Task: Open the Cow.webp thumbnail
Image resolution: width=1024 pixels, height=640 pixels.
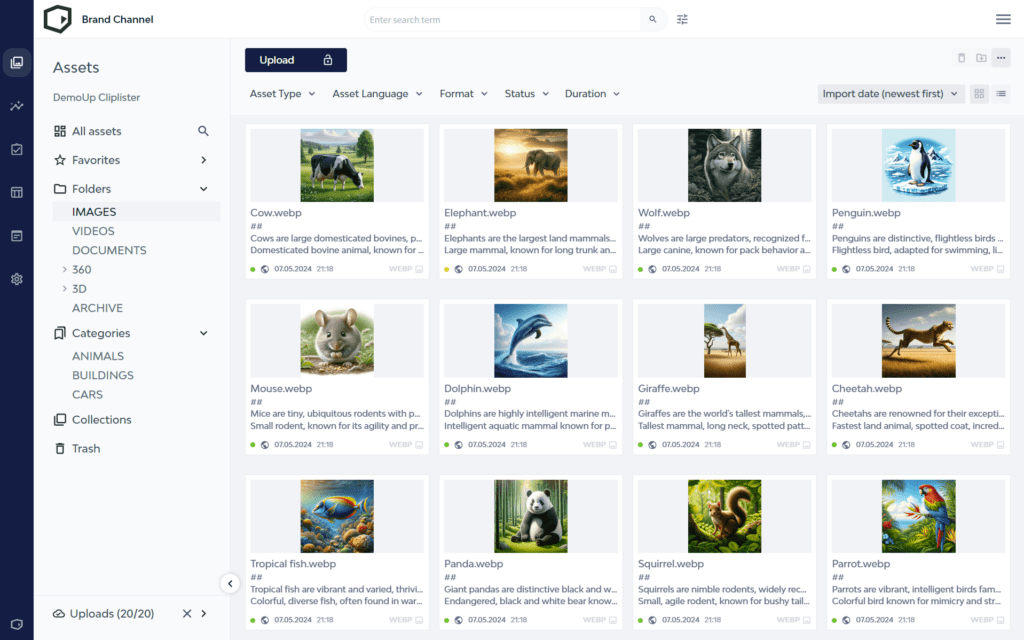Action: (337, 164)
